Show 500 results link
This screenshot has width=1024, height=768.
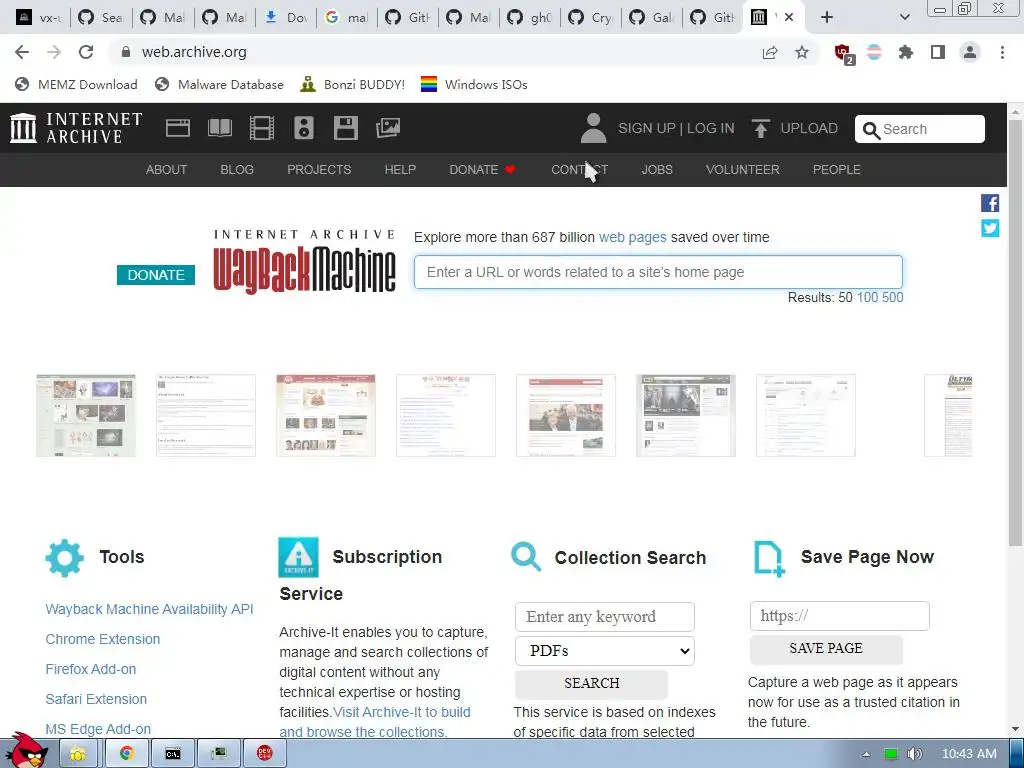893,298
